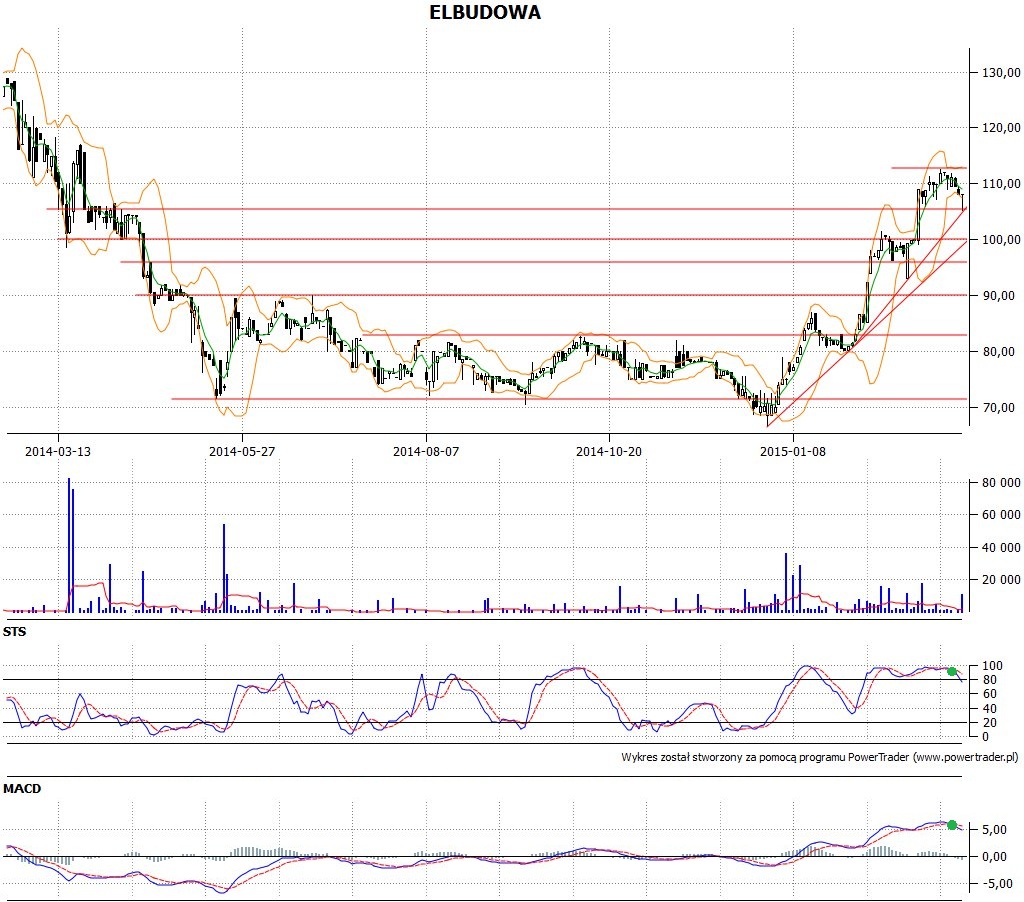This screenshot has width=1024, height=902.
Task: Click the green signal dot on MACD
Action: [952, 825]
